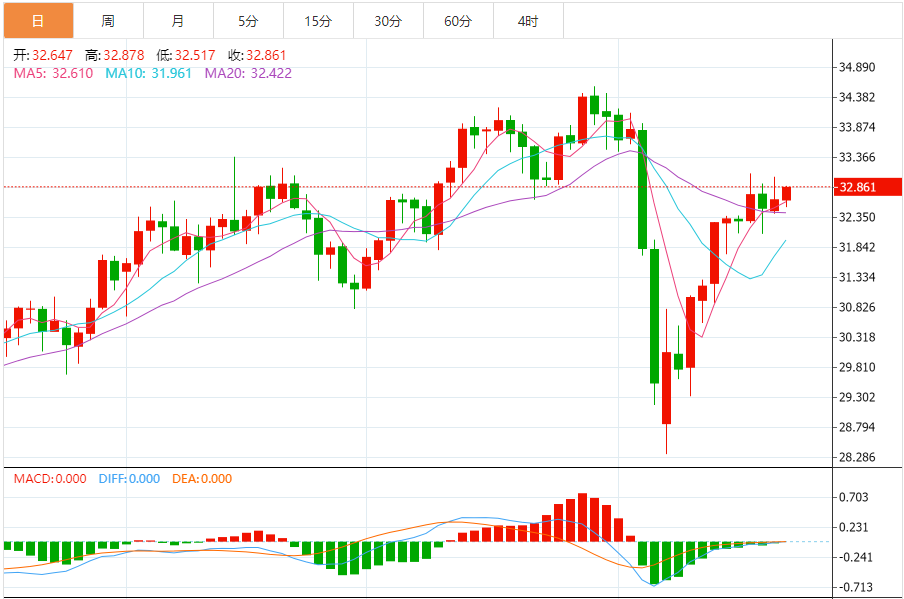The image size is (904, 599).
Task: Select the MA10: 31.961 indicator label
Action: tap(148, 73)
